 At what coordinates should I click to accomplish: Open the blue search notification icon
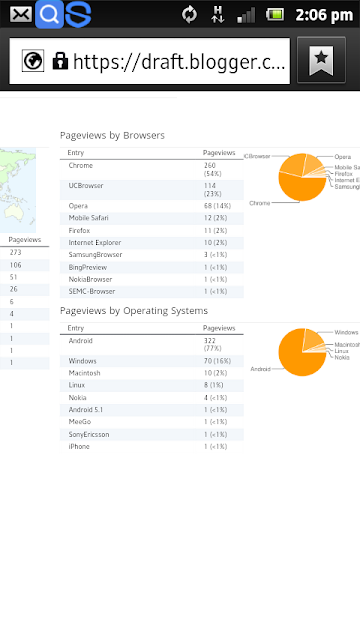pyautogui.click(x=49, y=14)
